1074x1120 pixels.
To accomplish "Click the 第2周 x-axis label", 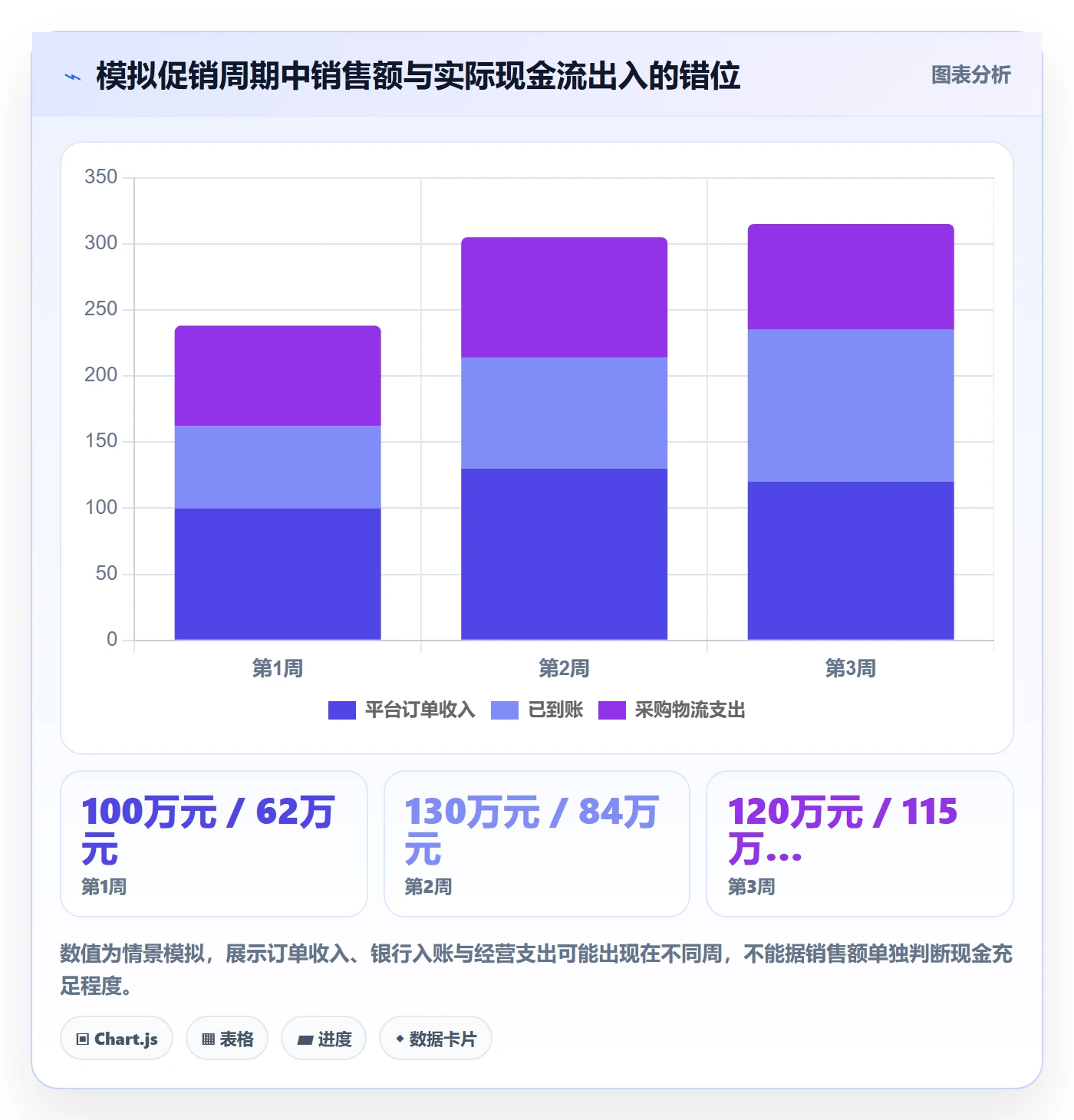I will tap(564, 669).
